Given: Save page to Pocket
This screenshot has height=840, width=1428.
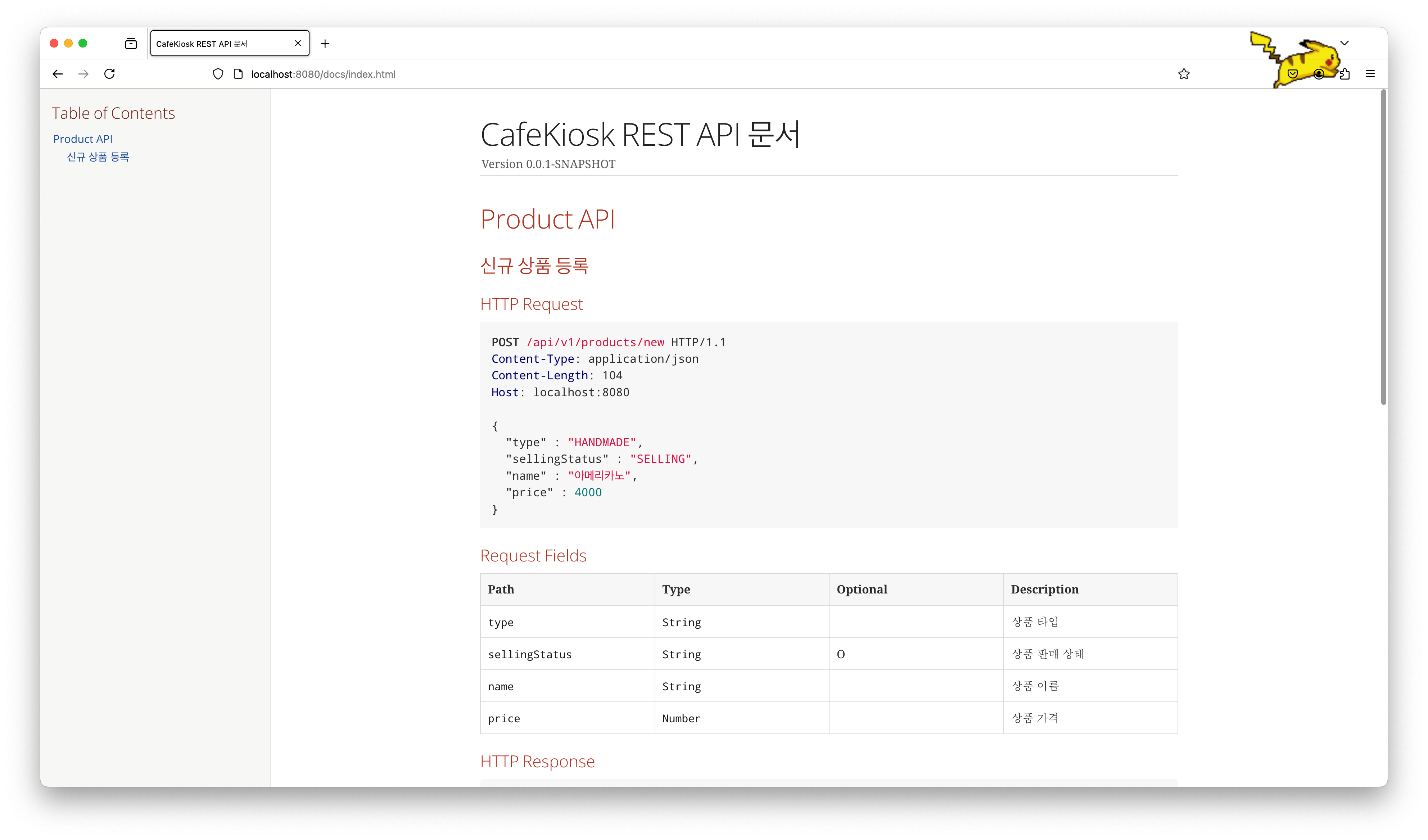Looking at the screenshot, I should (1293, 74).
